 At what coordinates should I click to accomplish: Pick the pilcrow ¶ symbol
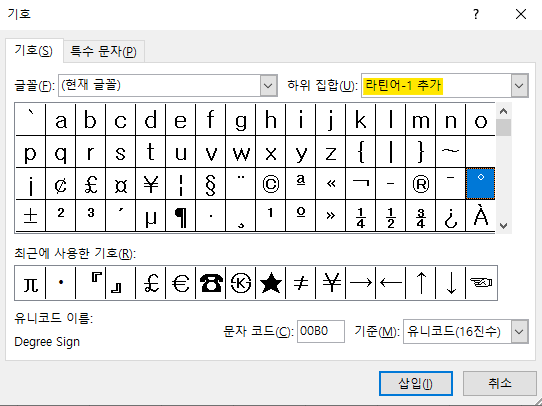(x=180, y=216)
